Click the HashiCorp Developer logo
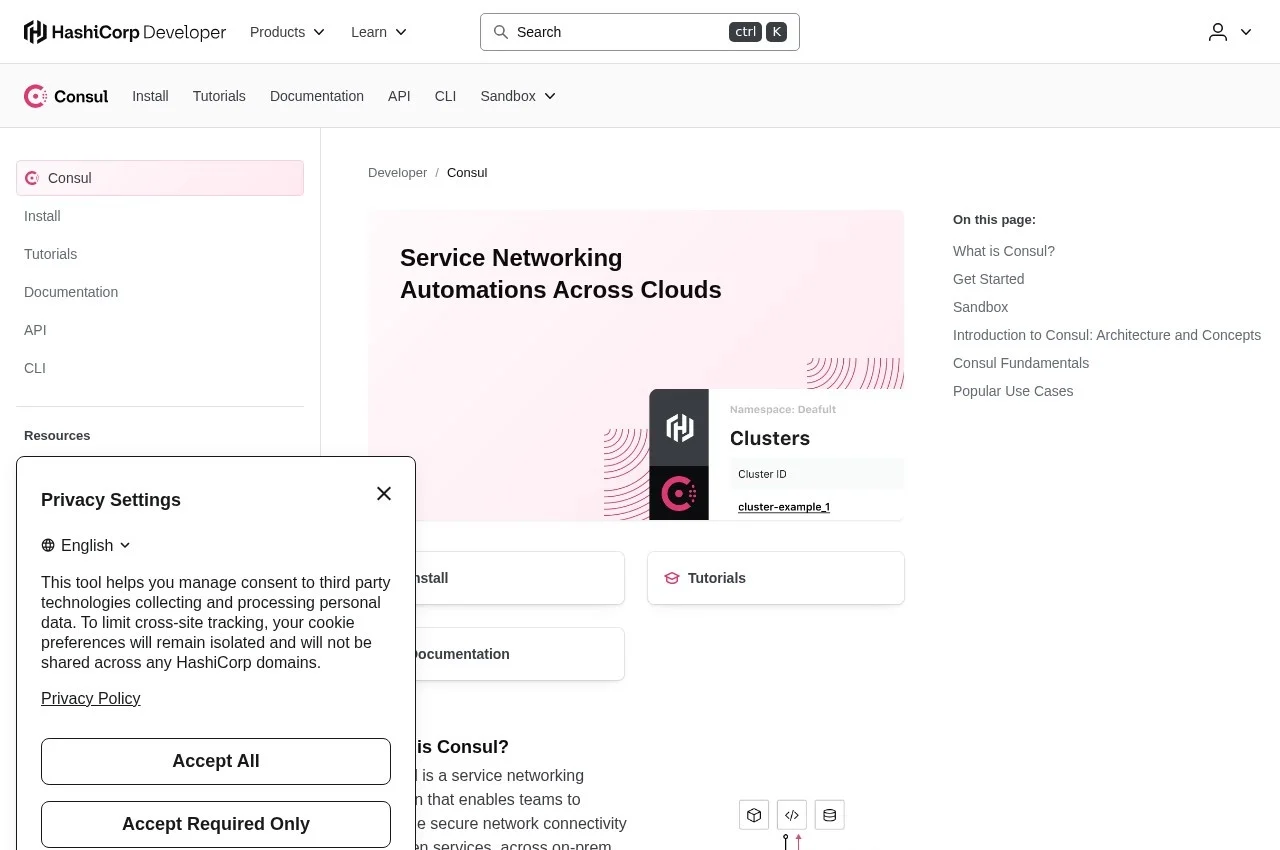 [125, 32]
